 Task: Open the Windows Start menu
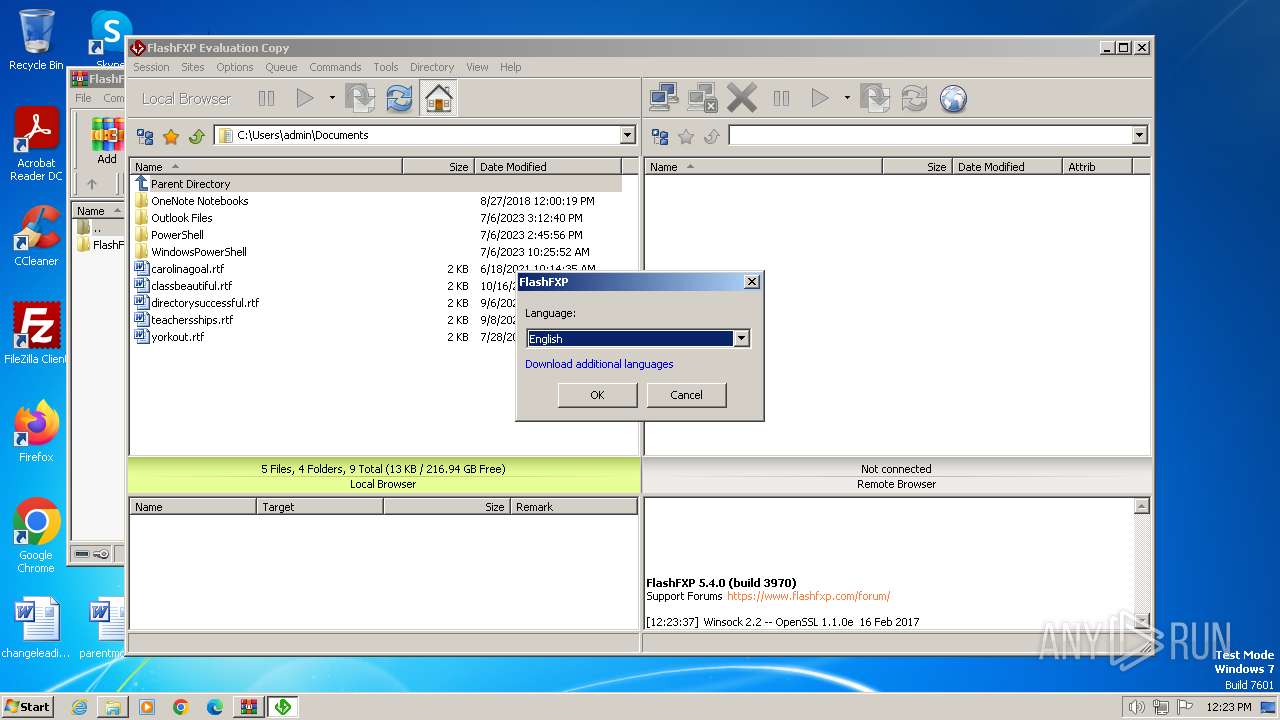click(28, 706)
